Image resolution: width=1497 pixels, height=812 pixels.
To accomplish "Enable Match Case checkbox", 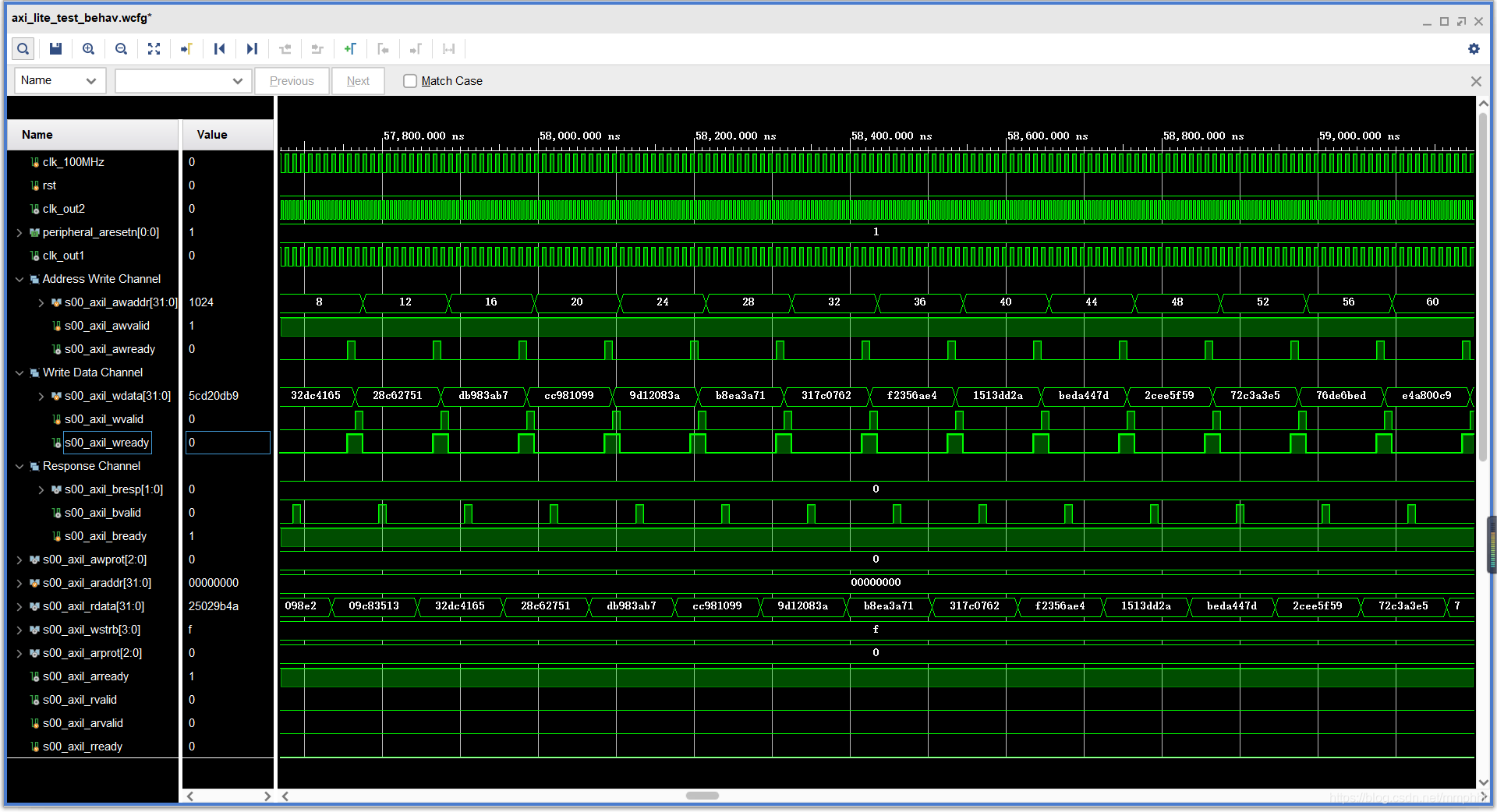I will [x=410, y=81].
